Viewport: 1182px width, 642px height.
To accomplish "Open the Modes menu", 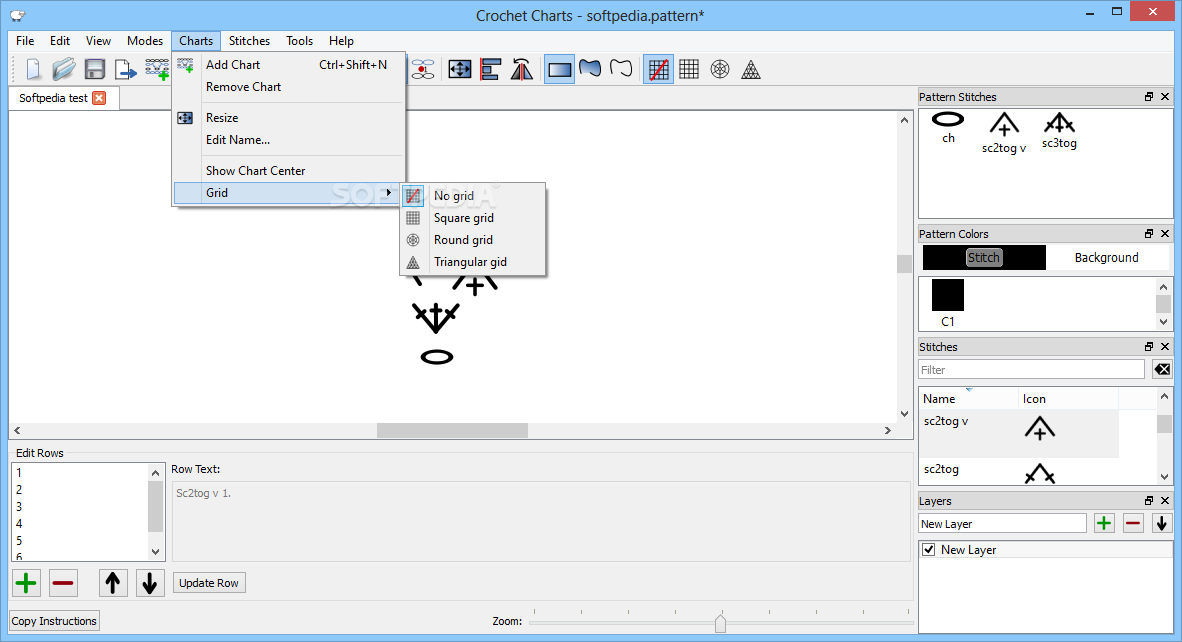I will point(145,41).
